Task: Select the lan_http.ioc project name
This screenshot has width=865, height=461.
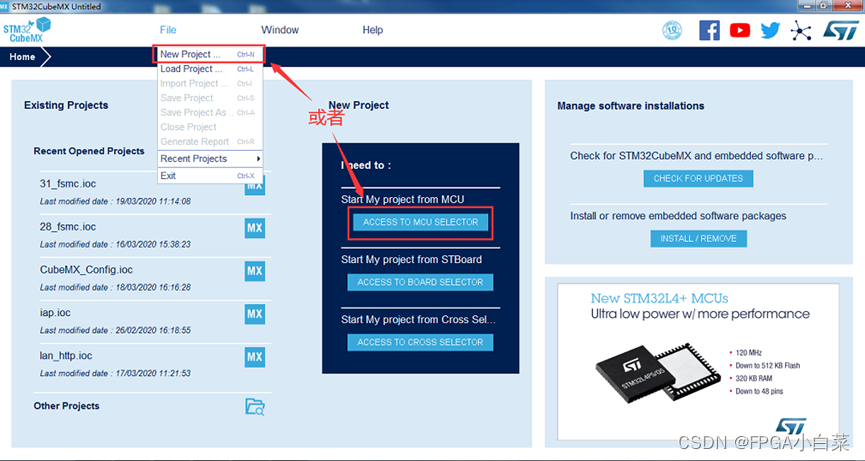Action: (66, 356)
